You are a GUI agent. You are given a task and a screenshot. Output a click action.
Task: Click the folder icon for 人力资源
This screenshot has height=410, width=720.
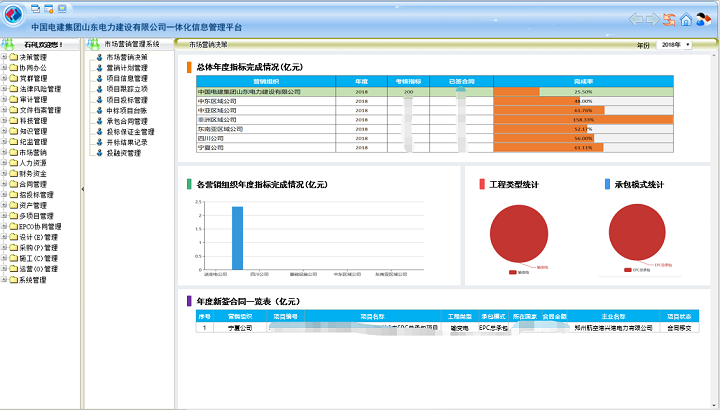coord(14,163)
